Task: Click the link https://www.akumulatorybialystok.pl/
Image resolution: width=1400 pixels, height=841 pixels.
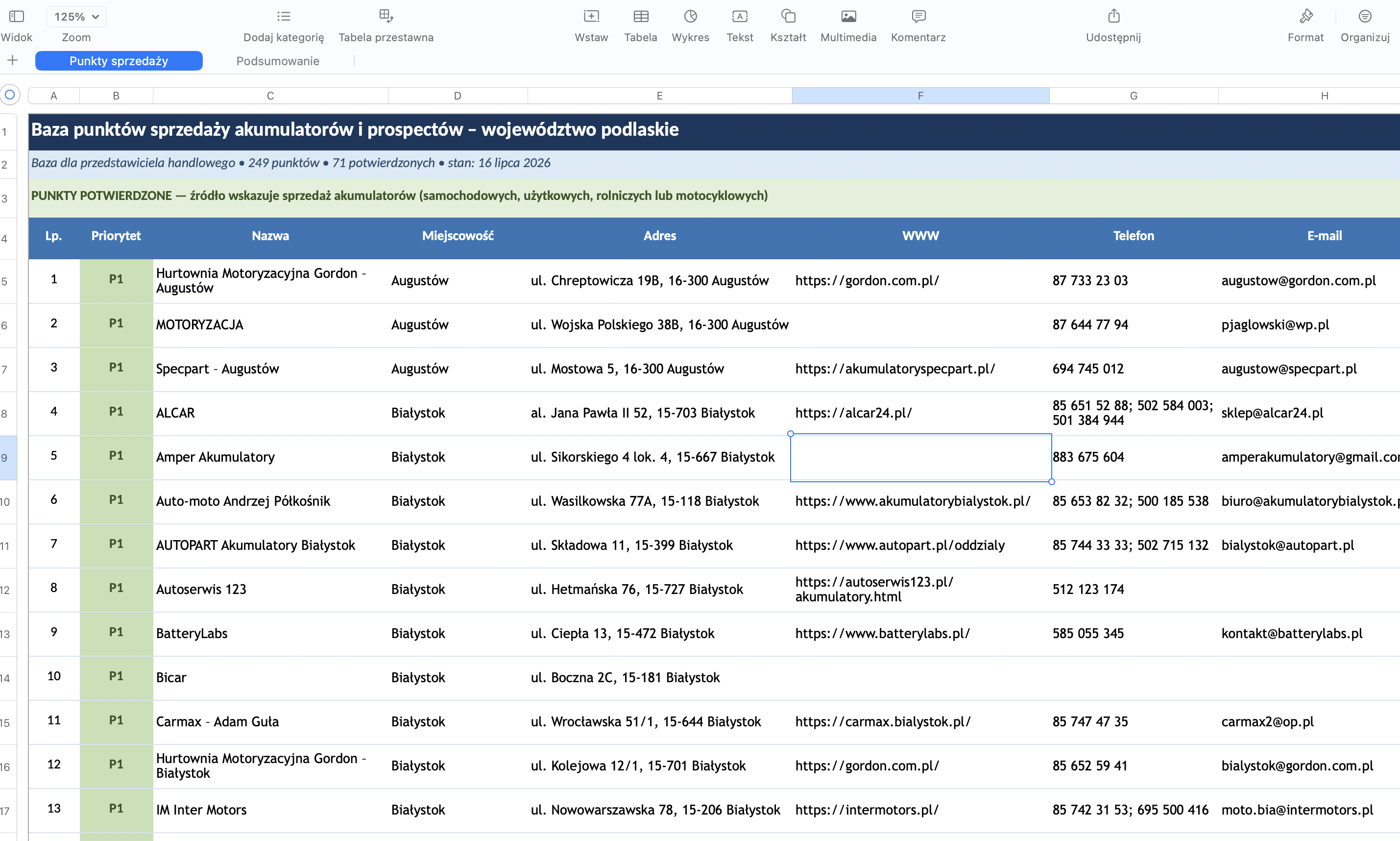Action: pyautogui.click(x=913, y=501)
